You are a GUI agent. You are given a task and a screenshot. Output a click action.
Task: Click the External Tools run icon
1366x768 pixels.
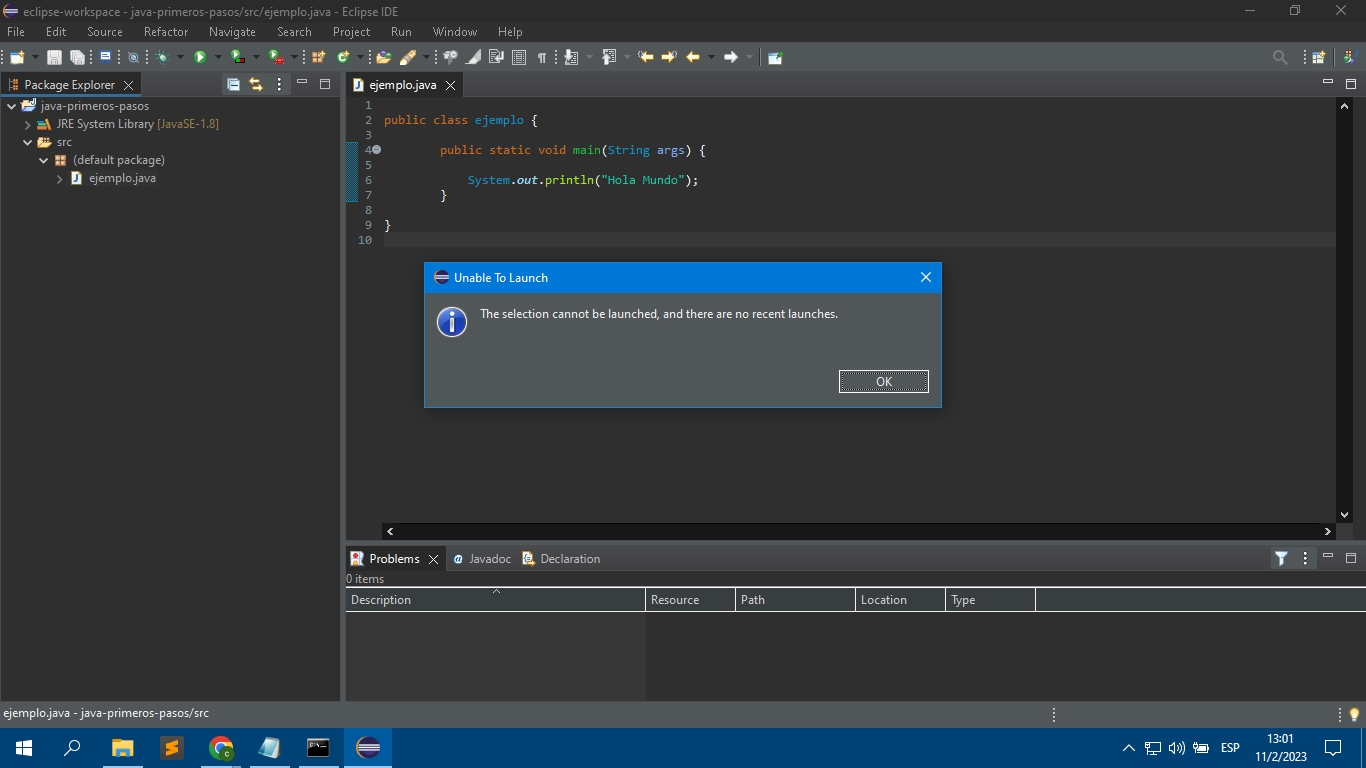[x=275, y=57]
